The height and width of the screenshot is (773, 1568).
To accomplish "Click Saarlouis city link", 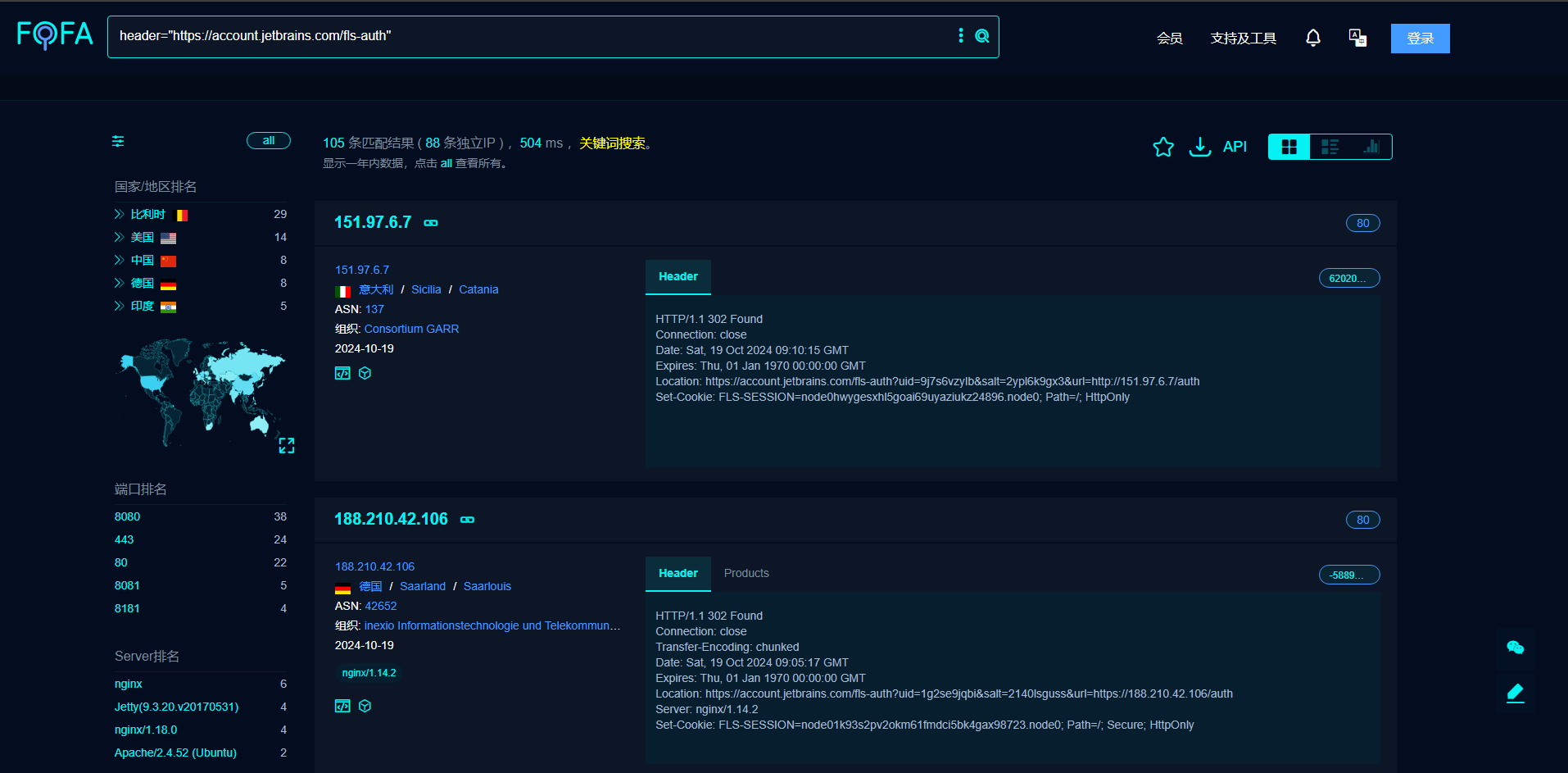I will pyautogui.click(x=487, y=586).
